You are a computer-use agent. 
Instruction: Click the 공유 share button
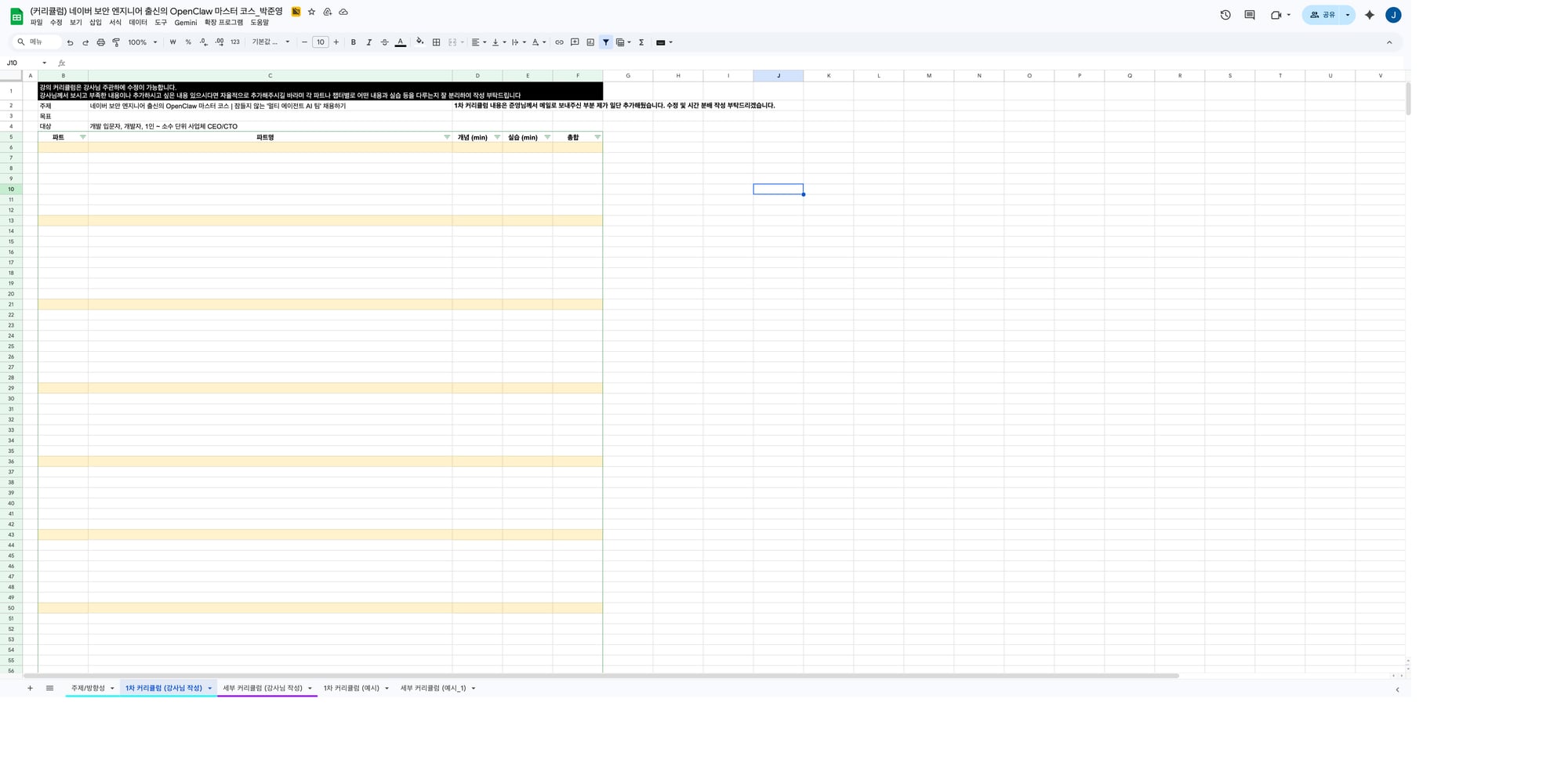pyautogui.click(x=1323, y=15)
